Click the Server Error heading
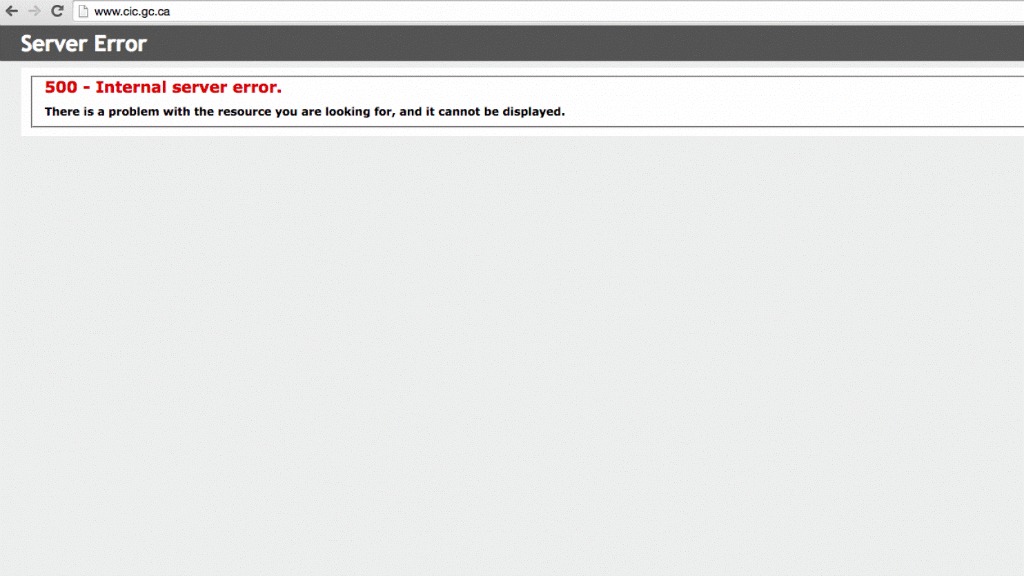The image size is (1024, 576). click(x=84, y=44)
